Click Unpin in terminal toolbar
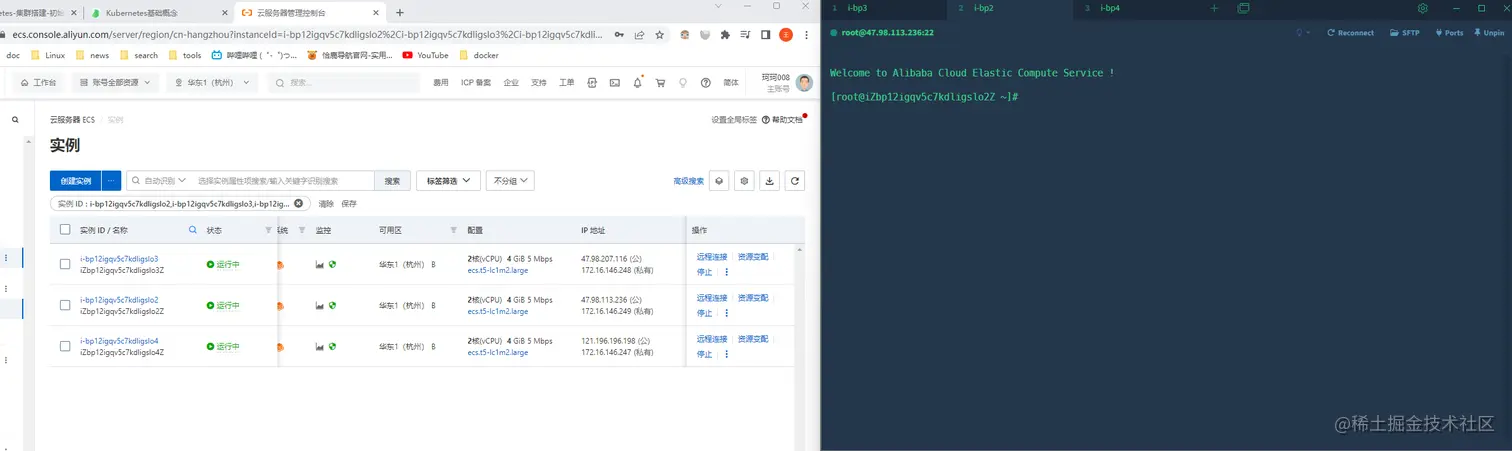The image size is (1512, 451). pos(1488,33)
